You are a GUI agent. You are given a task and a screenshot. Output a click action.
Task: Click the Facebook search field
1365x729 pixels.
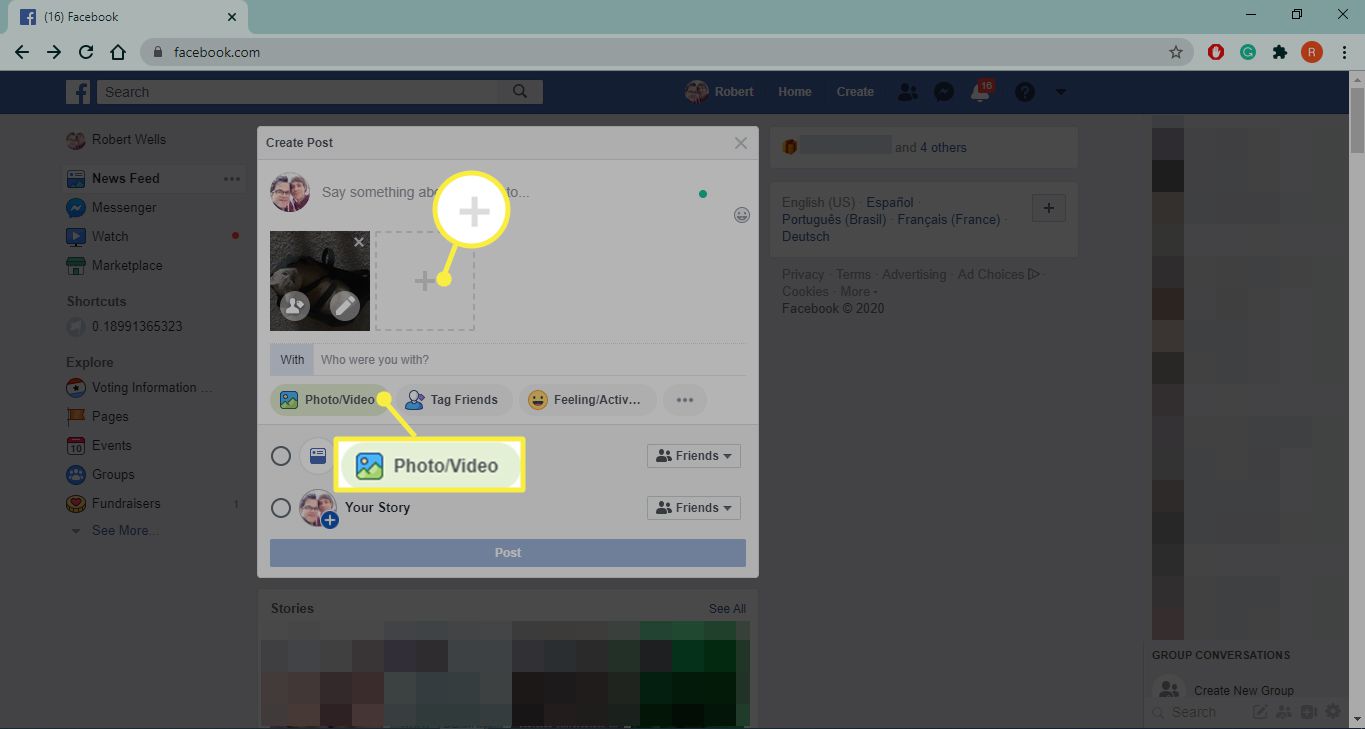(x=298, y=92)
